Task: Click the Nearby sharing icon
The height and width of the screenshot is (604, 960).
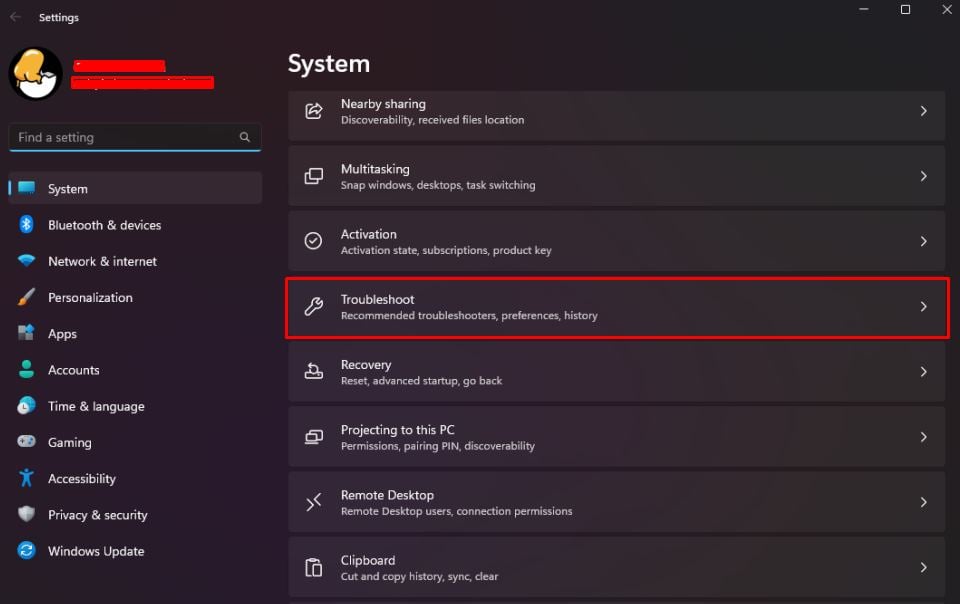Action: [x=314, y=111]
